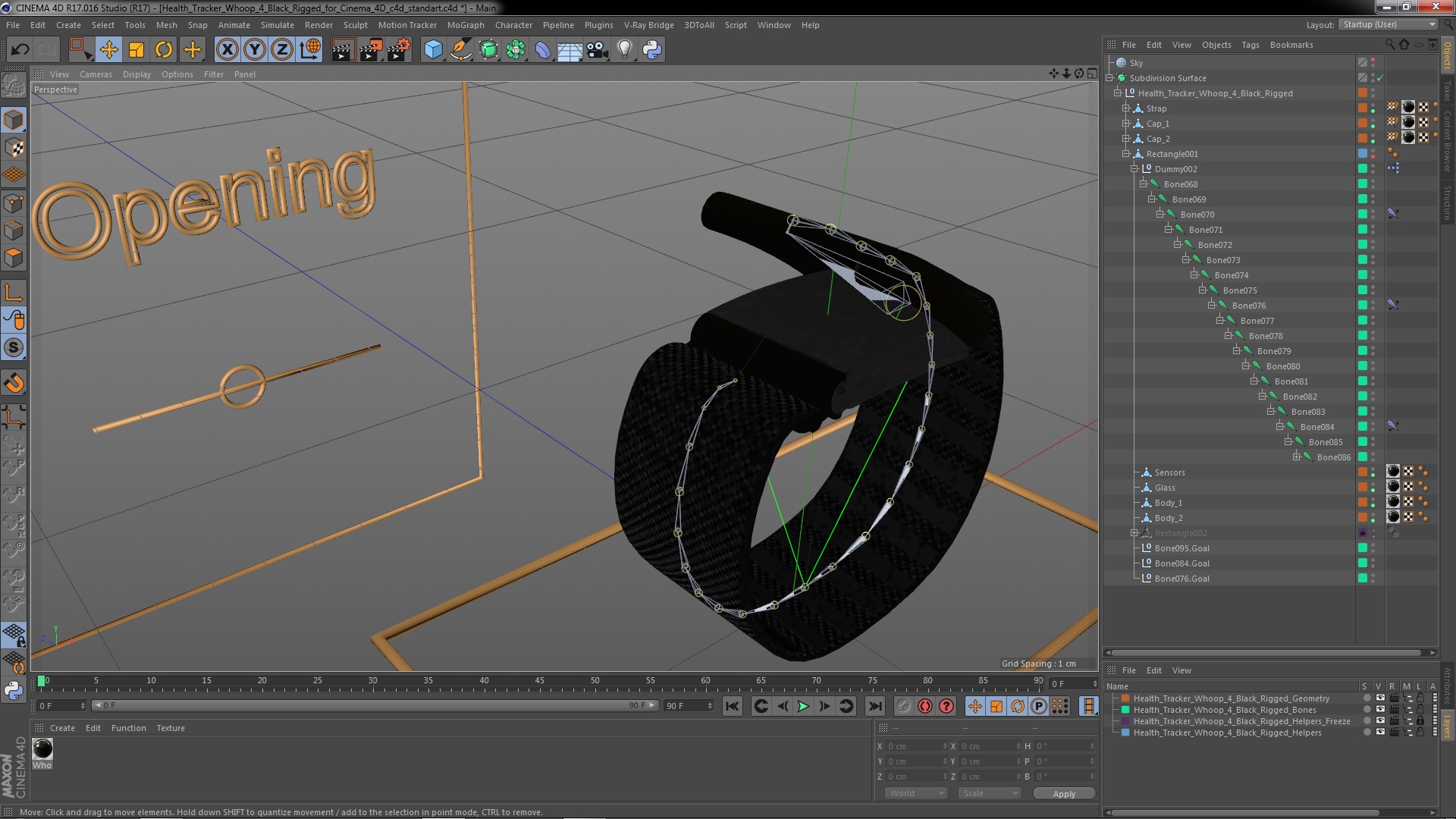Toggle the Y-axis lock
Image resolution: width=1456 pixels, height=819 pixels.
point(255,50)
